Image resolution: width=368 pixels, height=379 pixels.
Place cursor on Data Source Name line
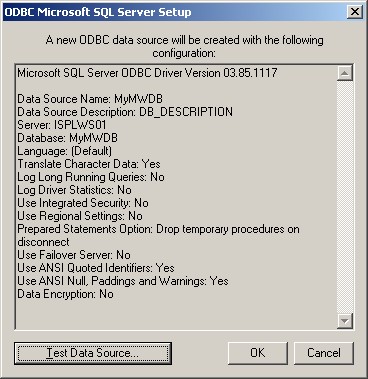[x=90, y=99]
